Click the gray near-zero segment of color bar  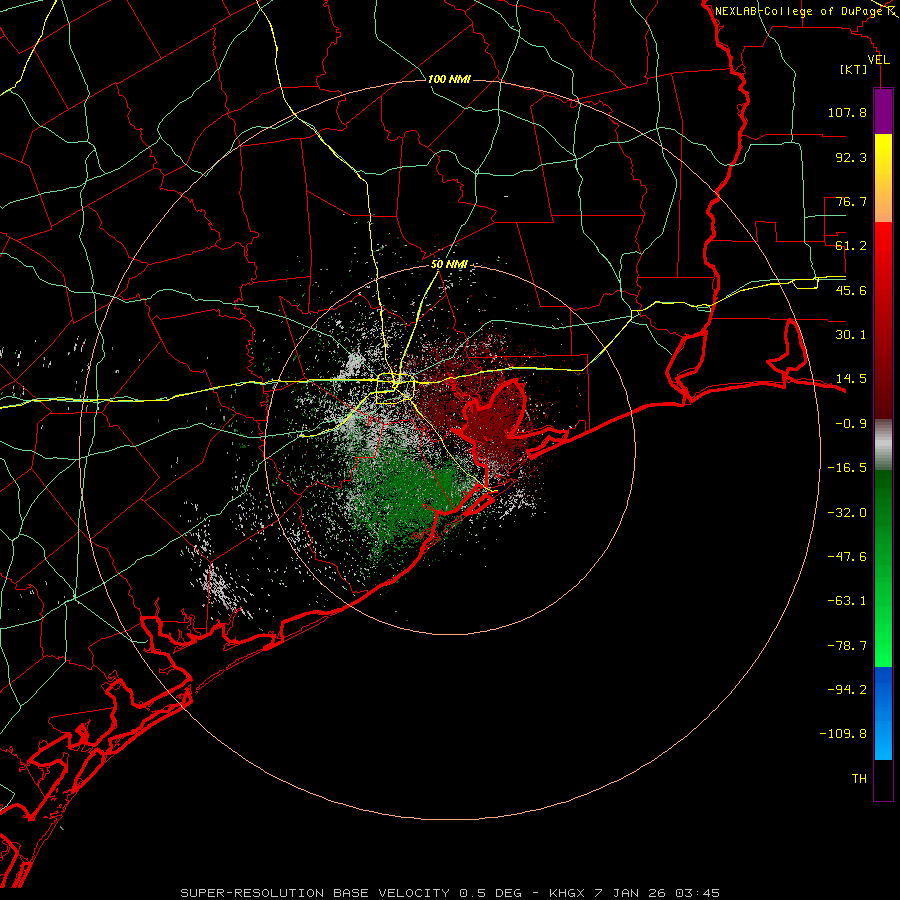[883, 445]
